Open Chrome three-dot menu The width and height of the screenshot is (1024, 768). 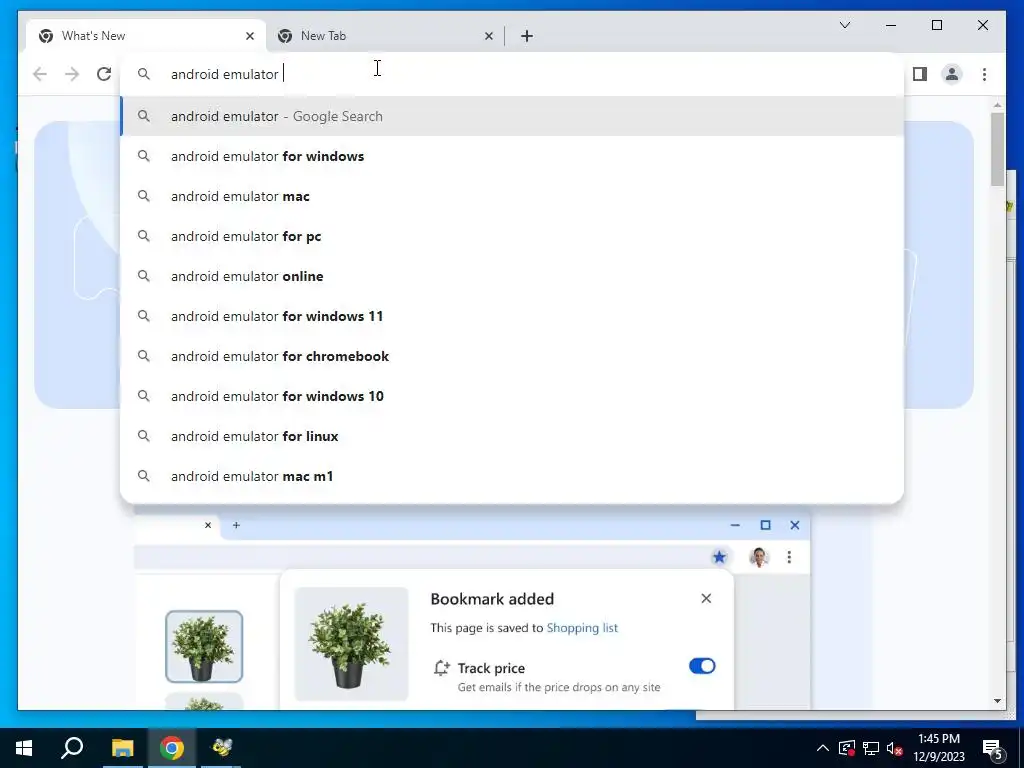click(x=984, y=74)
